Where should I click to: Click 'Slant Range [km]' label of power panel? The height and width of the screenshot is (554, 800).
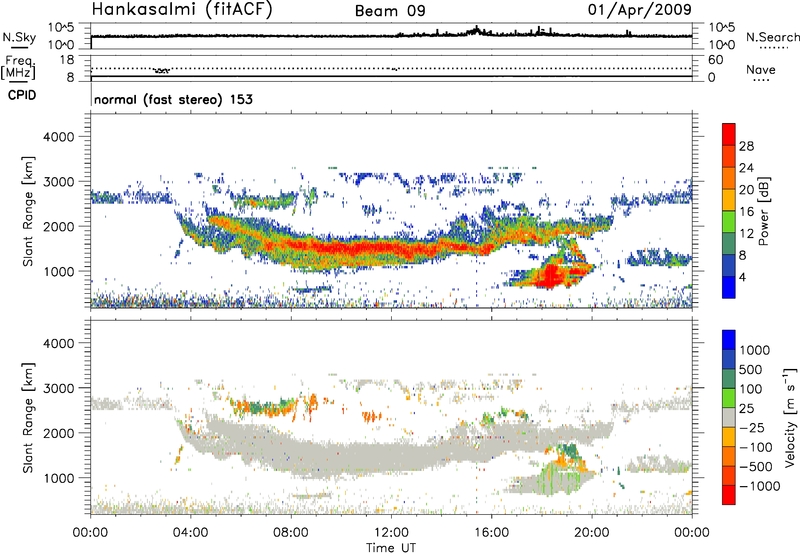(28, 211)
